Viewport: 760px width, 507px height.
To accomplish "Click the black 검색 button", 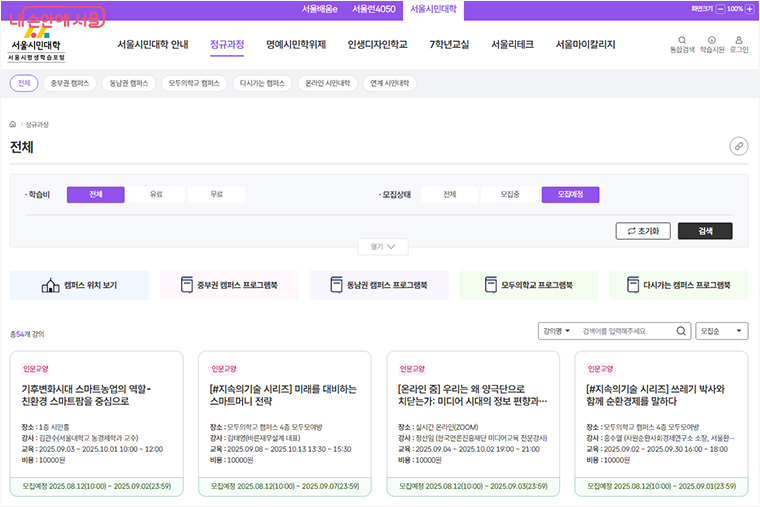I will tap(705, 231).
